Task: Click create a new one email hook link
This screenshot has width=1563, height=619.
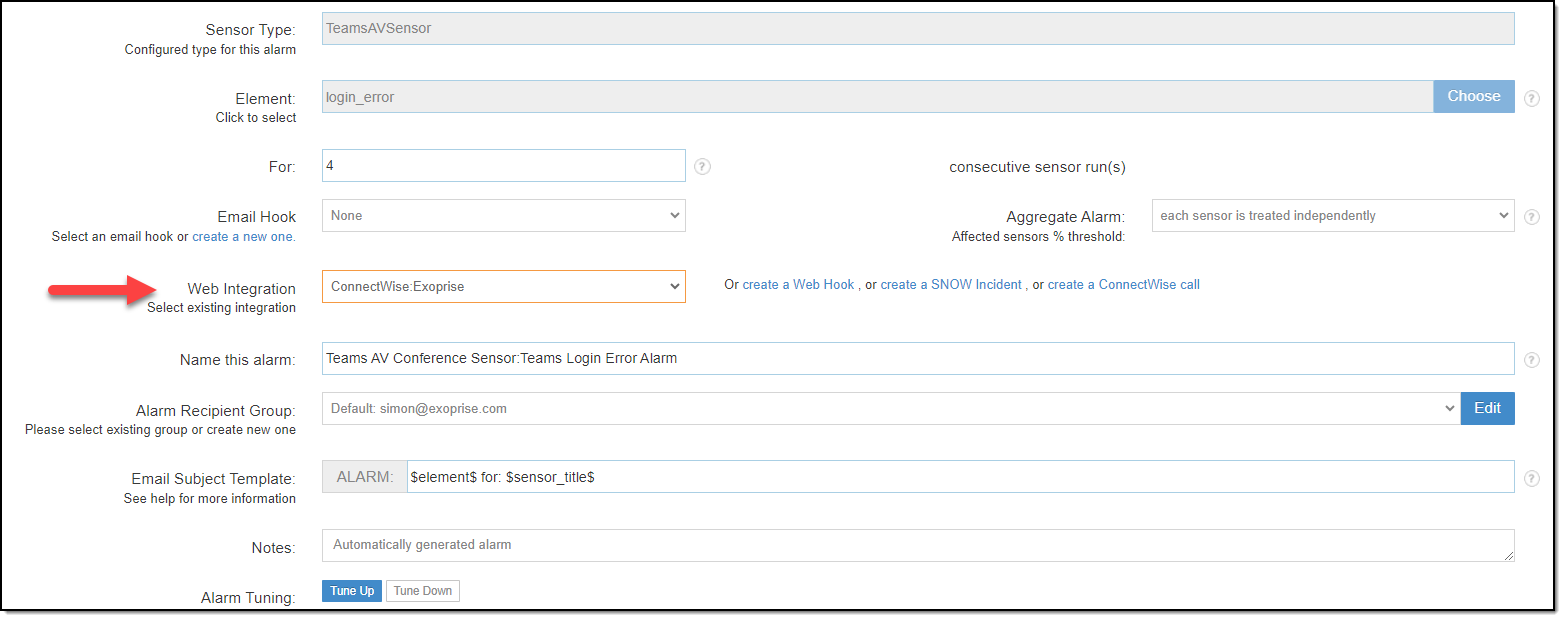Action: (x=243, y=236)
